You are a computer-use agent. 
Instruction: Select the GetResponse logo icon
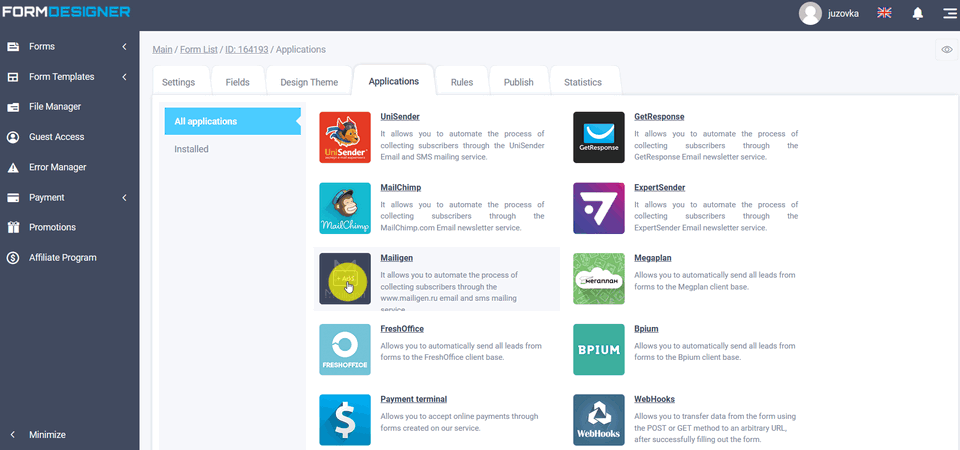tap(598, 137)
